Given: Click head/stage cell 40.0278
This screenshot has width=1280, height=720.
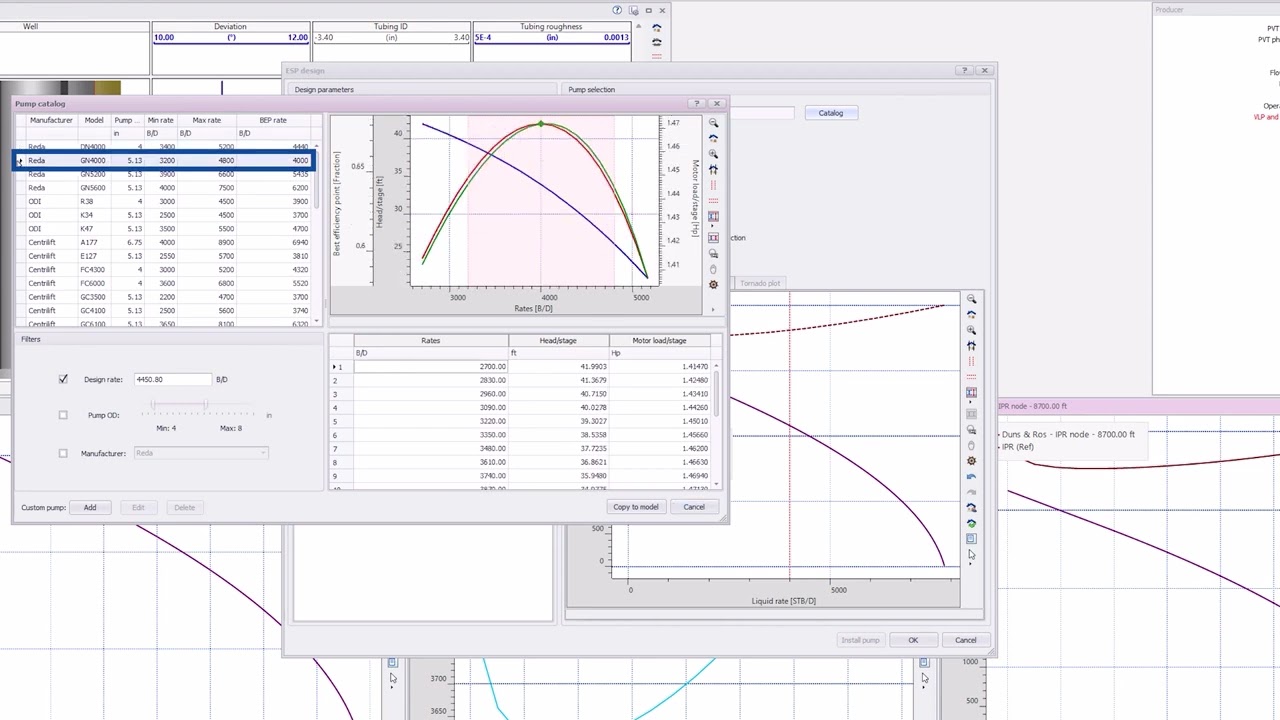Looking at the screenshot, I should pyautogui.click(x=558, y=407).
